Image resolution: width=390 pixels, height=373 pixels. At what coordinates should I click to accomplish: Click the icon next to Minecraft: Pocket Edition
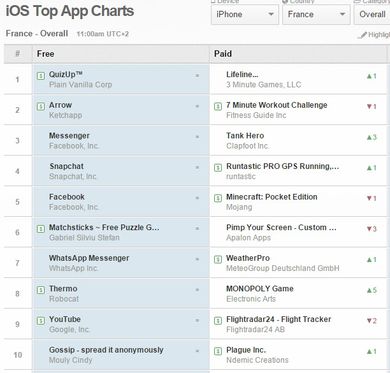[218, 198]
